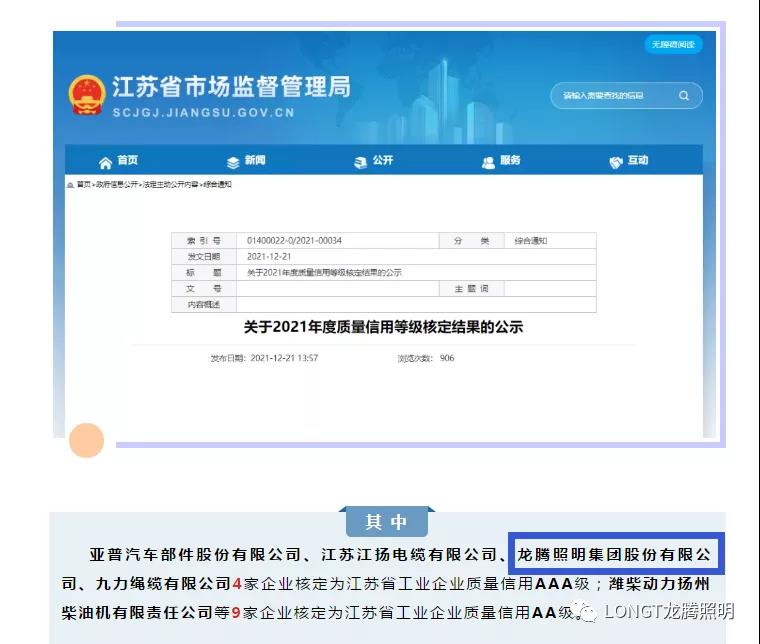
Task: Click the SCJGJ.JIANGSU.GOV.CN domain text
Action: pyautogui.click(x=204, y=113)
